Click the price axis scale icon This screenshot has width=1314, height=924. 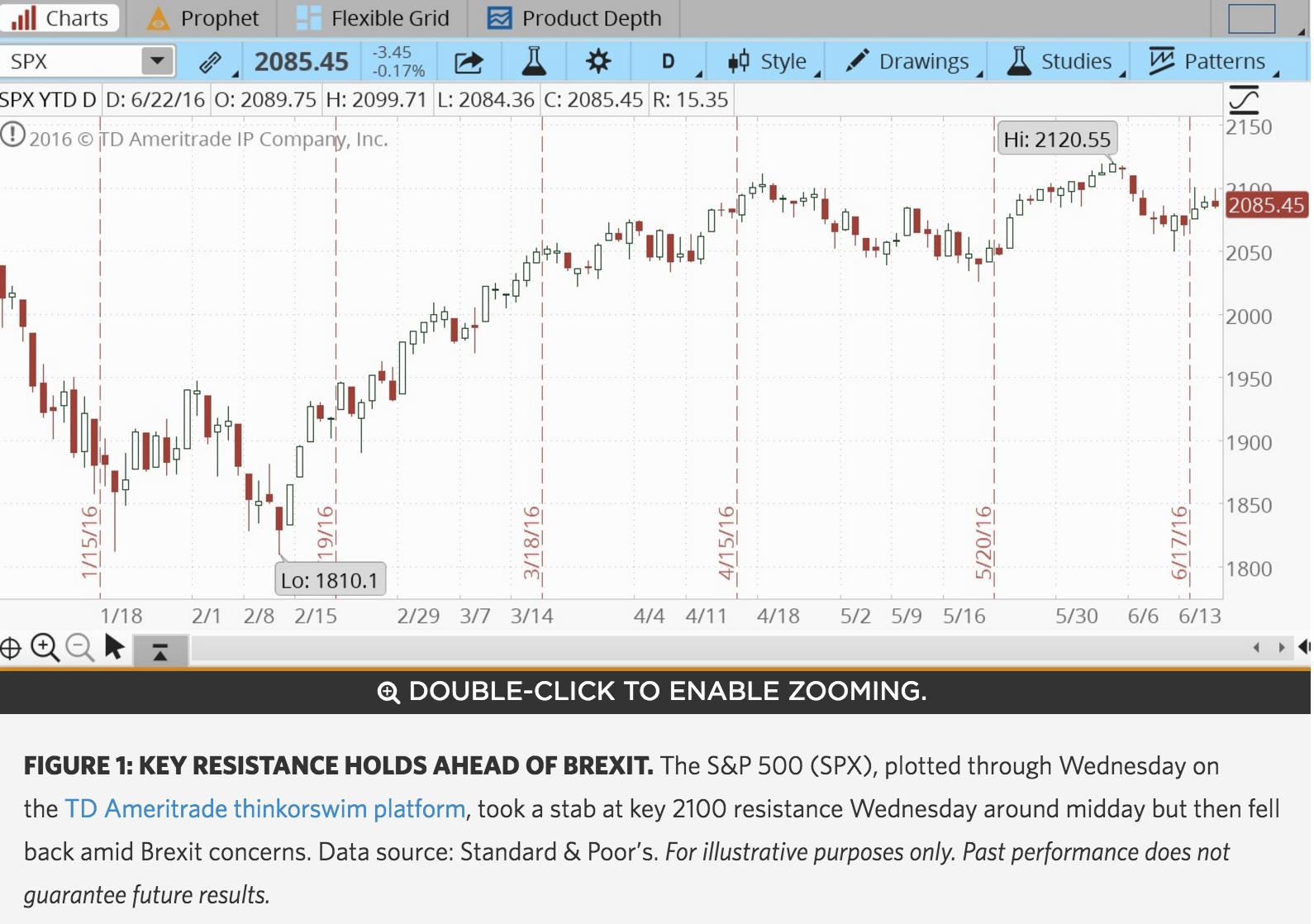pyautogui.click(x=1244, y=100)
